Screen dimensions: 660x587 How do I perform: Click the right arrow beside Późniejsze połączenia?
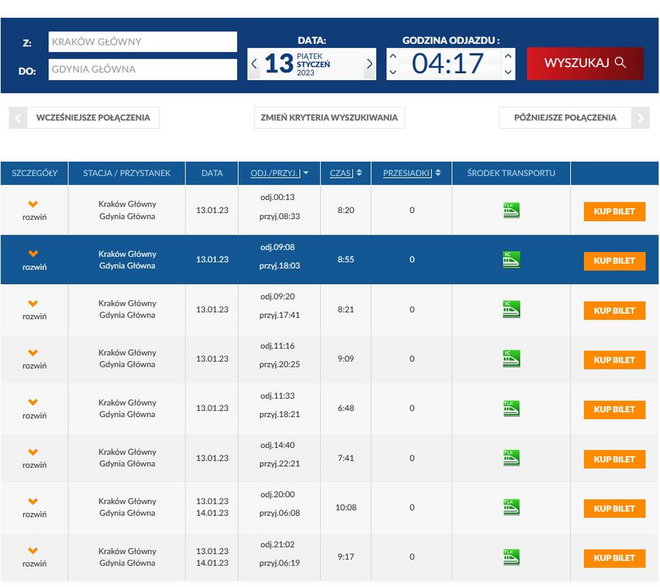pyautogui.click(x=640, y=118)
